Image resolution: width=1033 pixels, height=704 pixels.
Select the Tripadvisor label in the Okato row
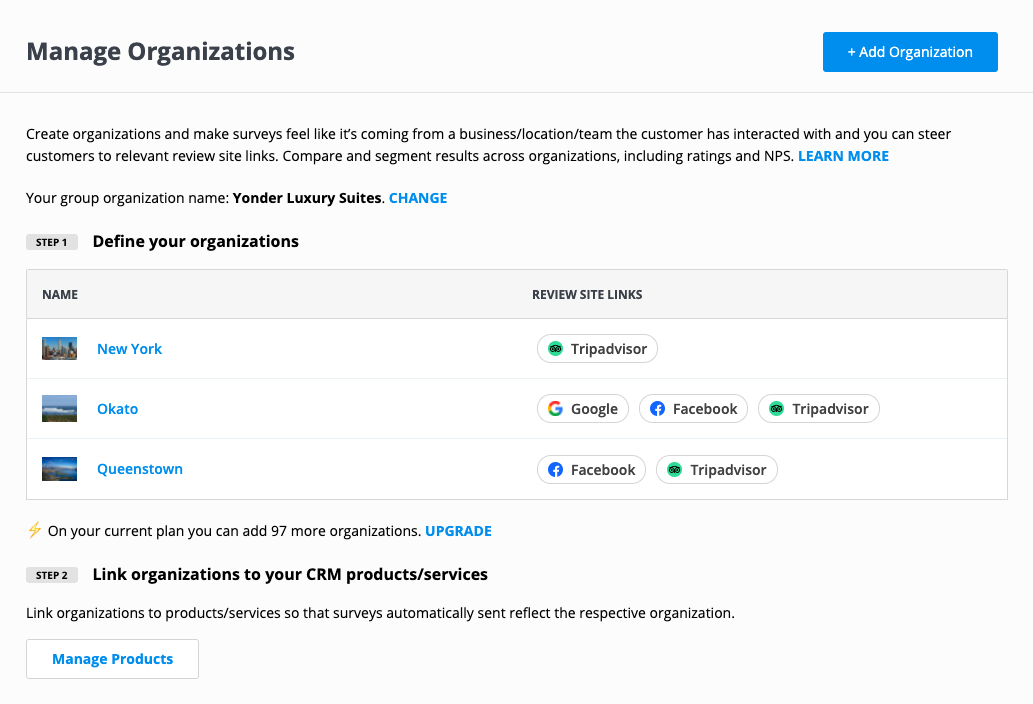[830, 409]
